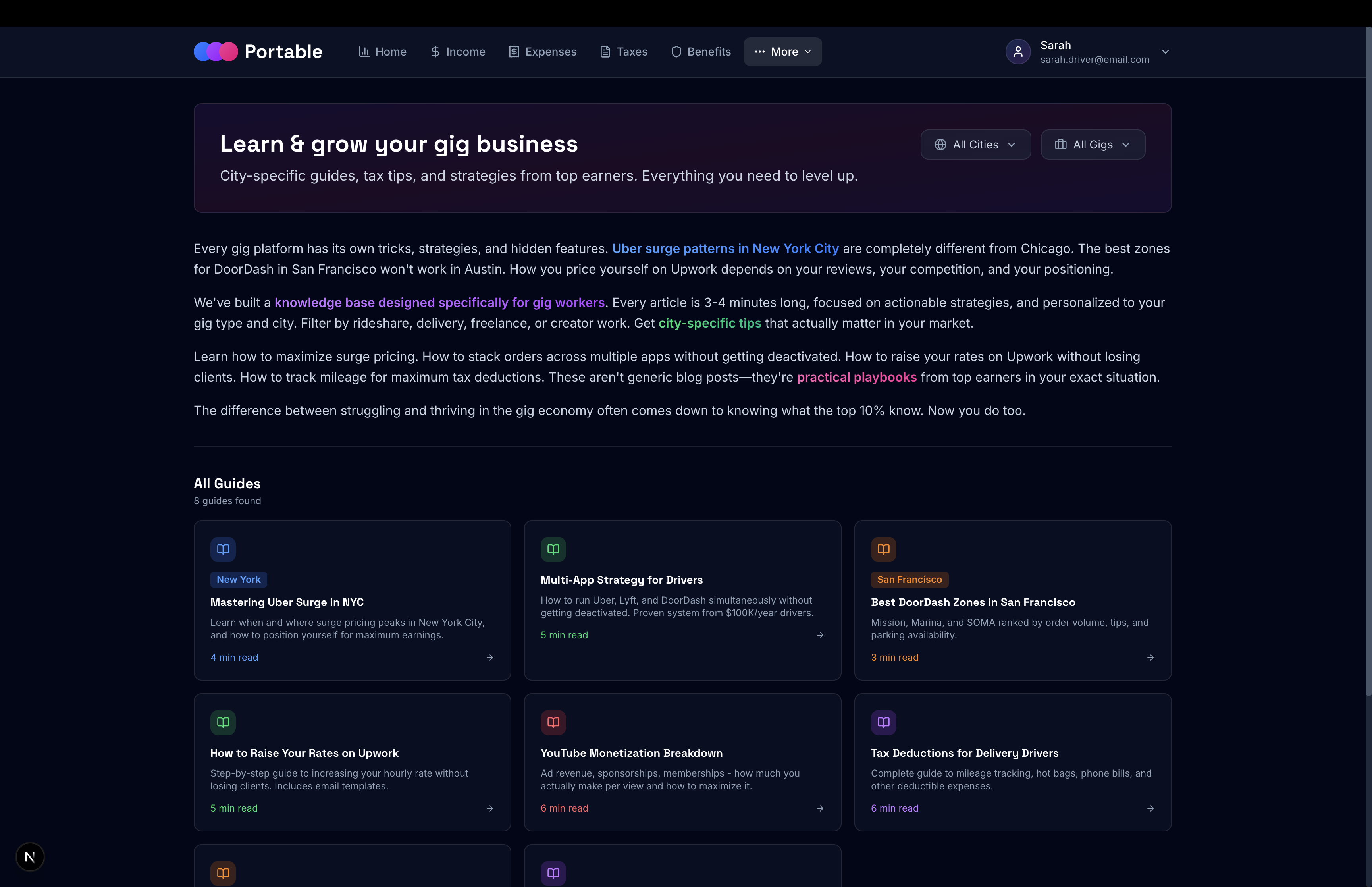Navigate to Benefits in the top bar
Image resolution: width=1372 pixels, height=887 pixels.
pyautogui.click(x=701, y=52)
